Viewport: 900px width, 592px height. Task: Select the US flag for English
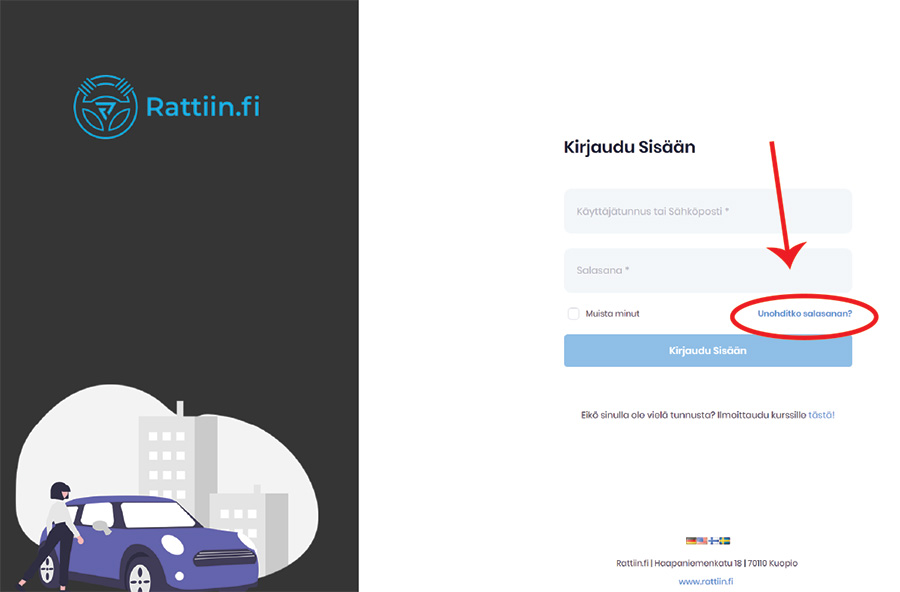pyautogui.click(x=702, y=541)
